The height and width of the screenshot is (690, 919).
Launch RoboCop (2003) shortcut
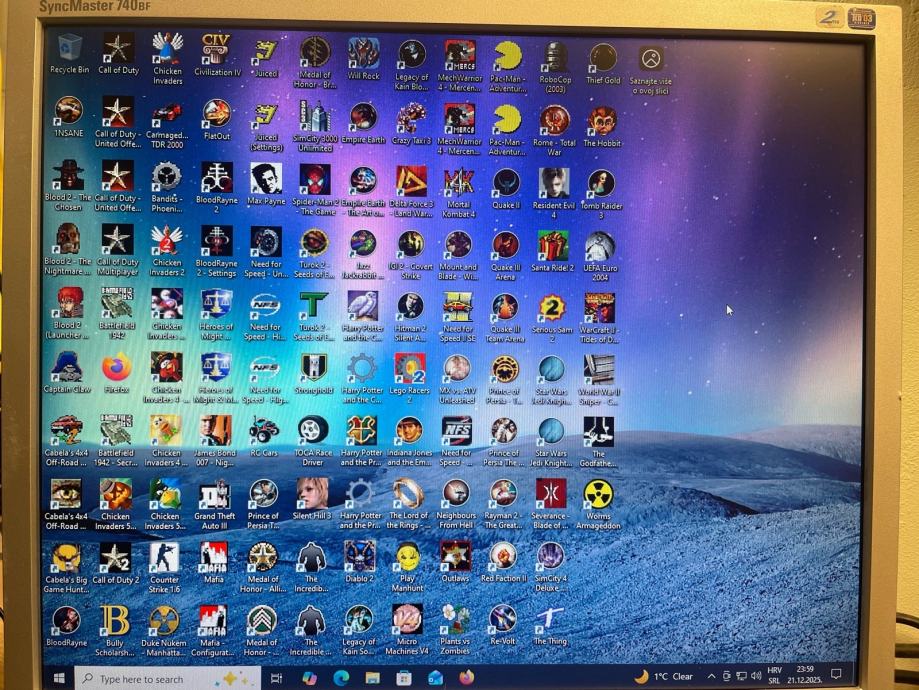click(555, 67)
